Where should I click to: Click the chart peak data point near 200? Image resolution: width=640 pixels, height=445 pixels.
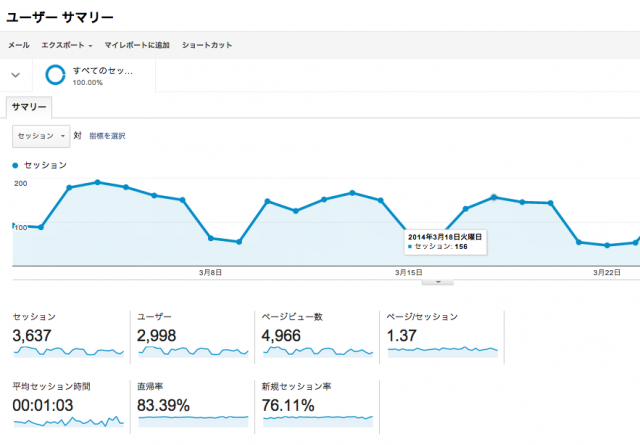click(x=98, y=182)
